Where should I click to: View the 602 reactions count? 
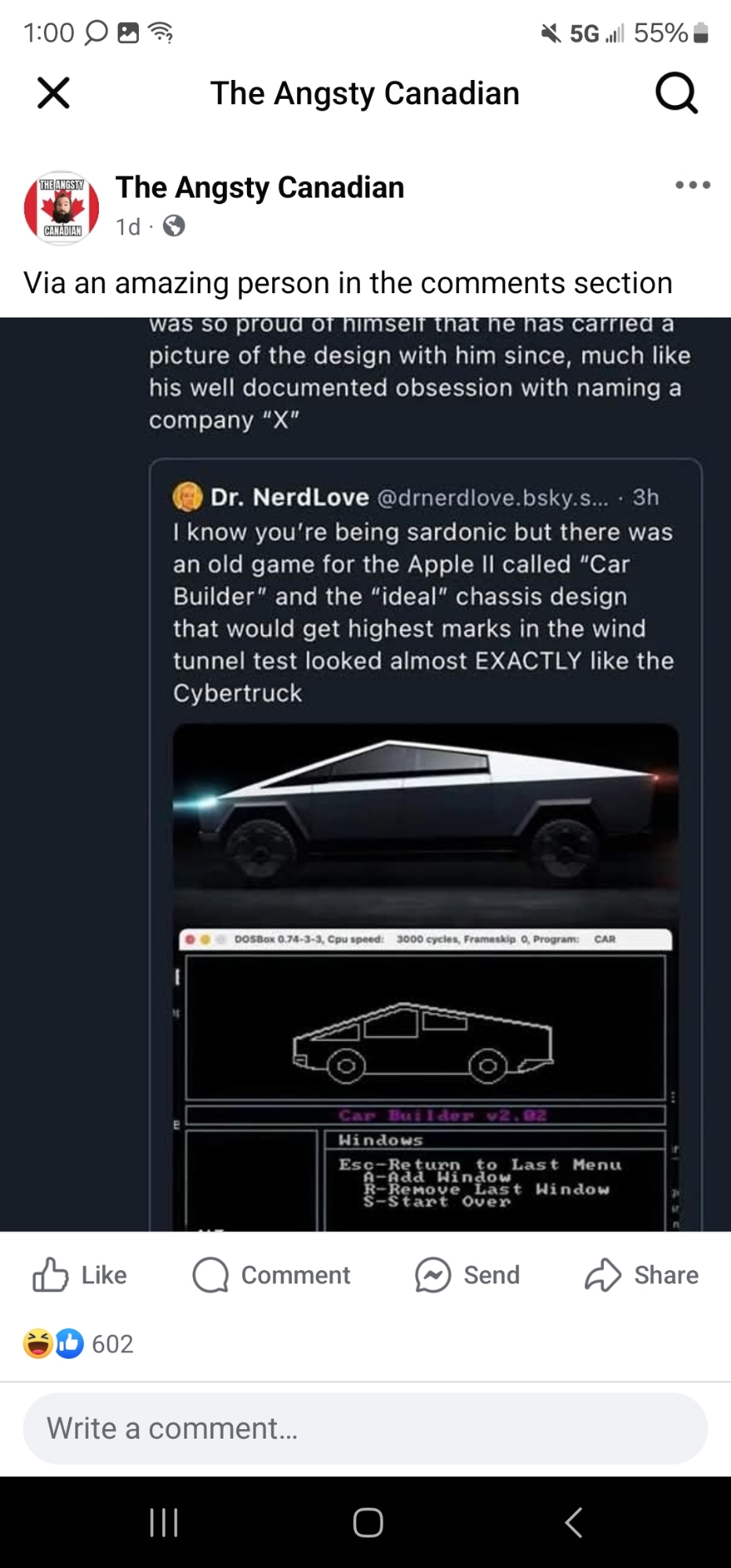click(112, 1344)
